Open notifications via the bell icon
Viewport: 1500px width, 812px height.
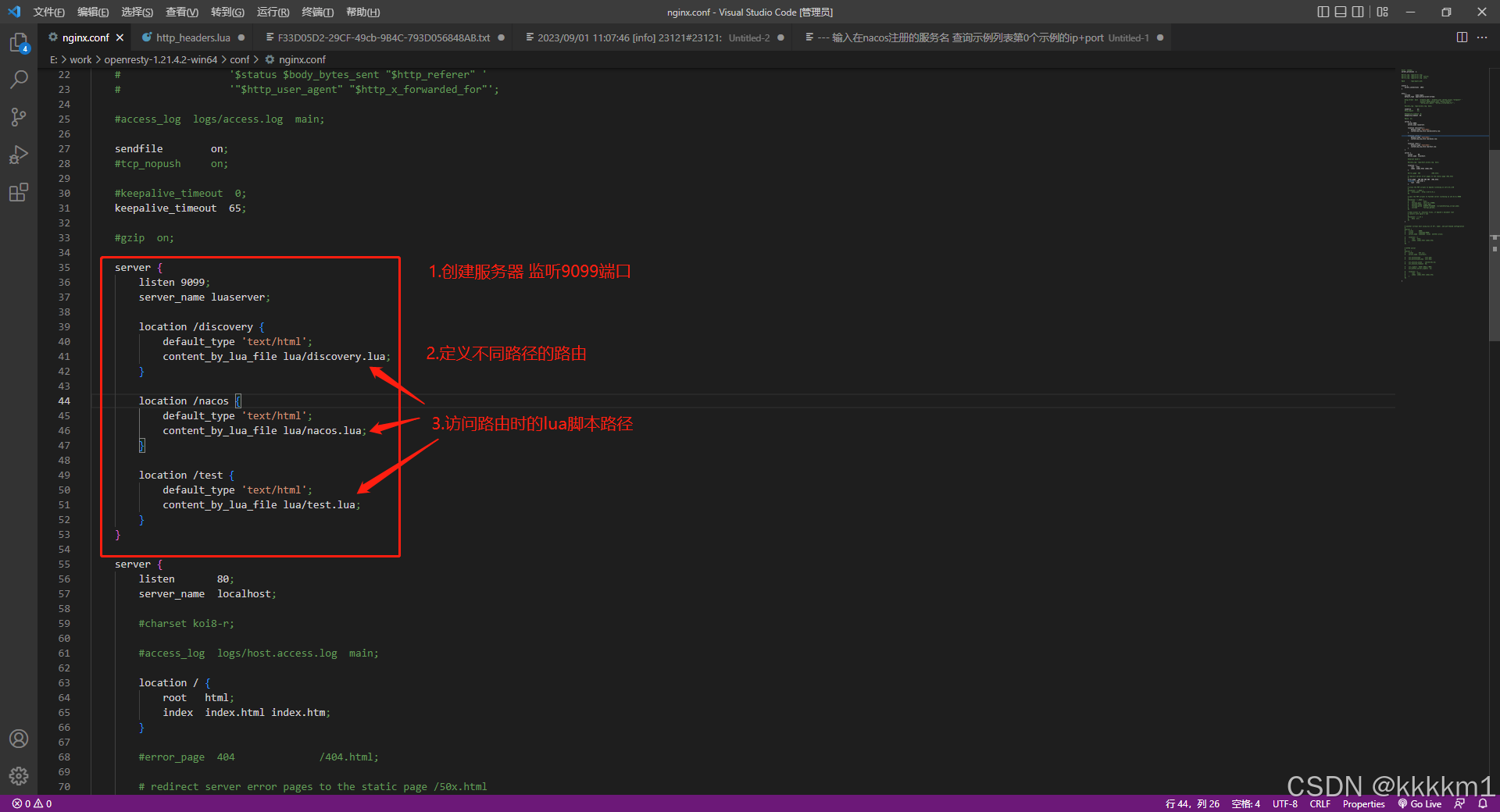(1483, 803)
